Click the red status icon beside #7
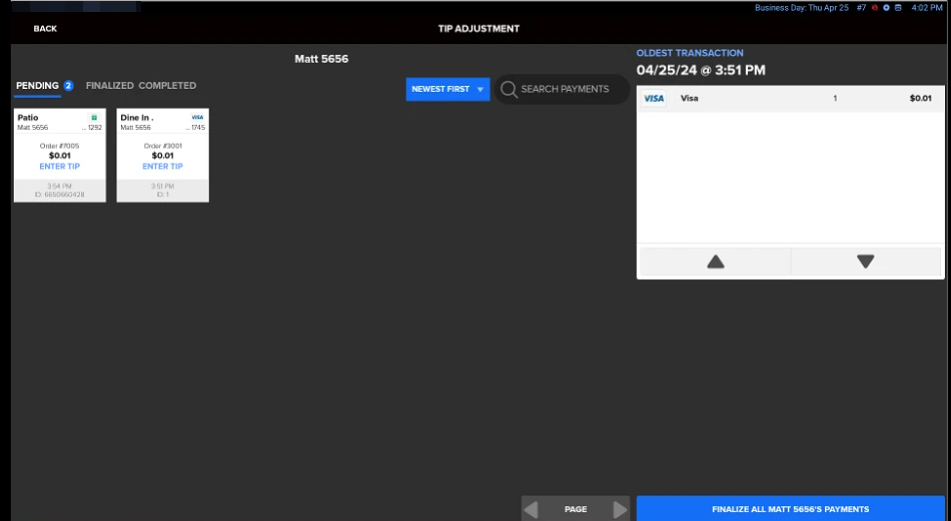Viewport: 951px width, 521px height. pos(875,8)
